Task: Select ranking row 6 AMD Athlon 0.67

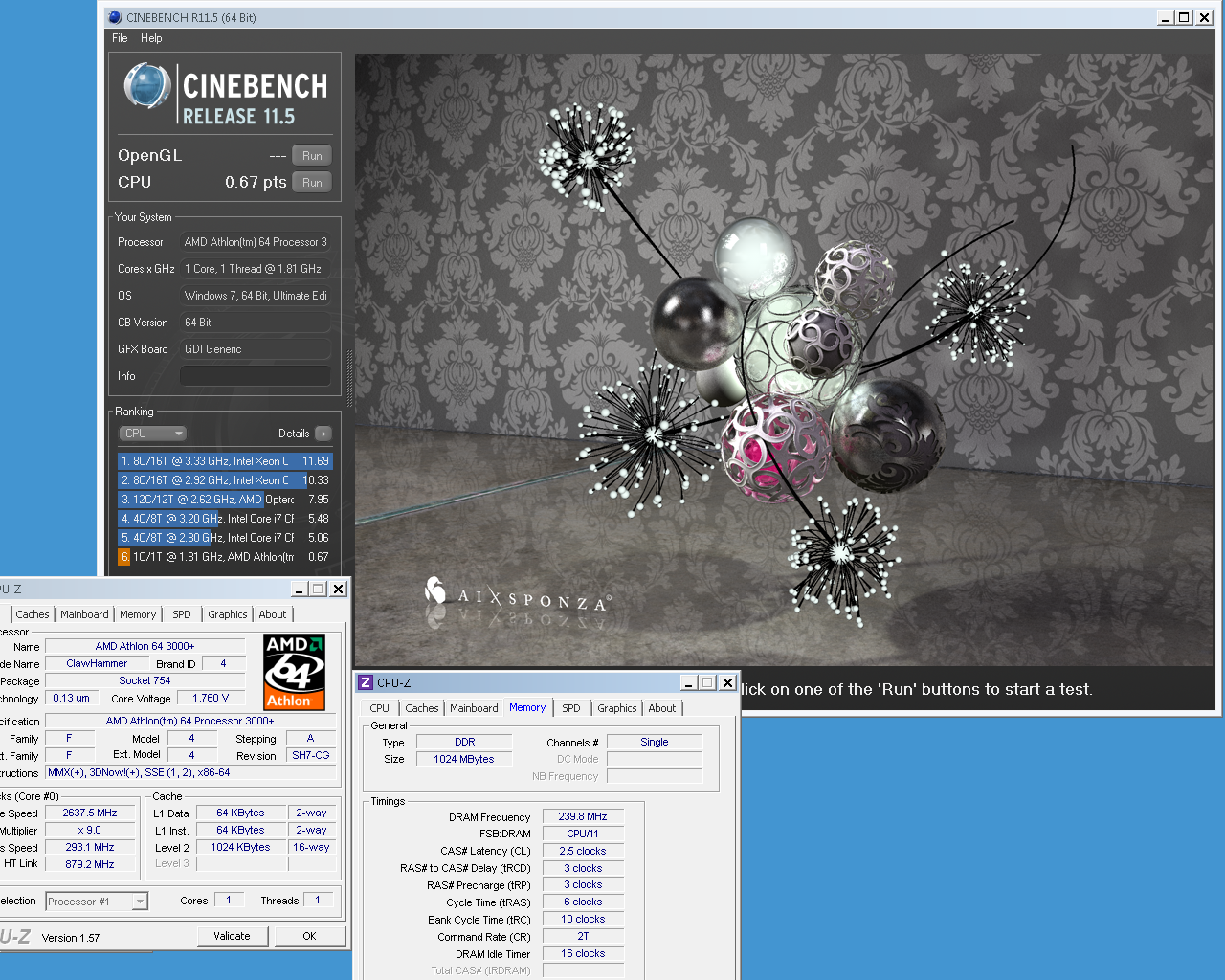Action: click(x=225, y=557)
